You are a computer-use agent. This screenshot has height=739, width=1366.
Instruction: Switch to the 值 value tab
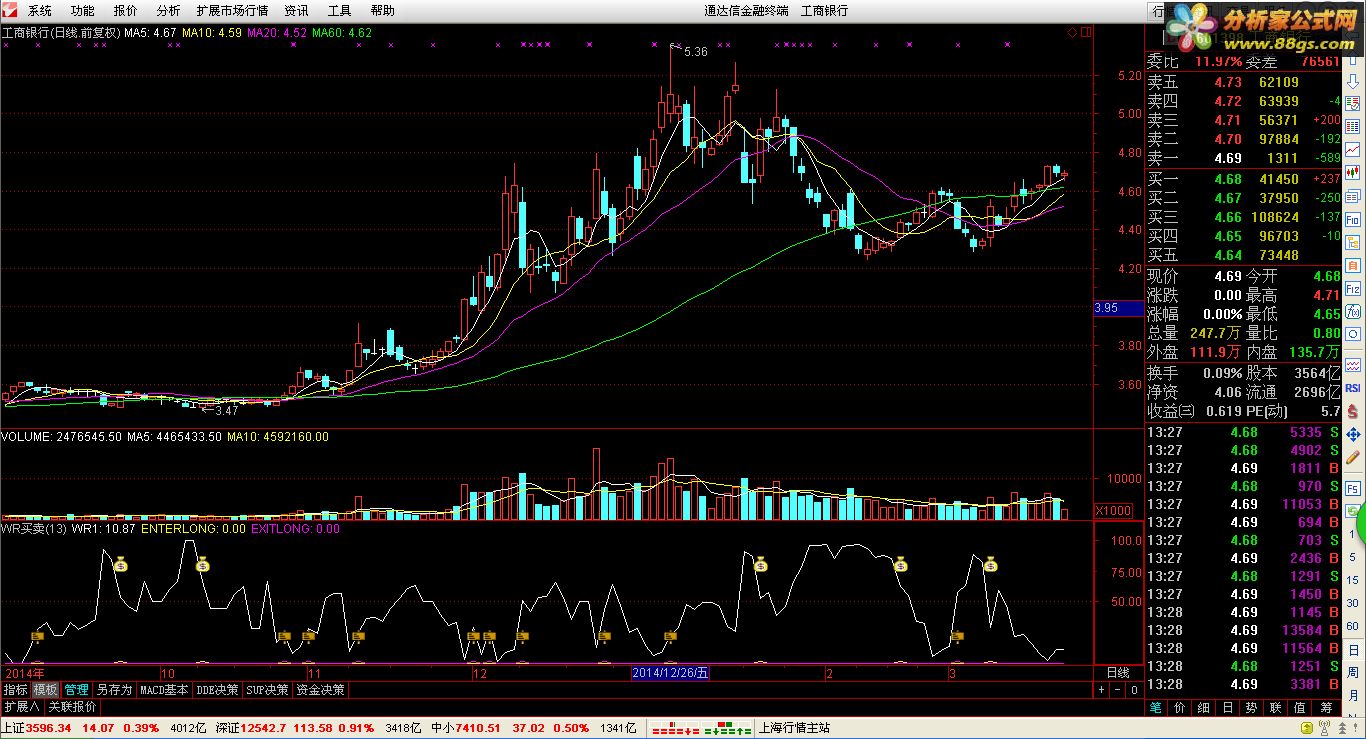[x=1300, y=707]
